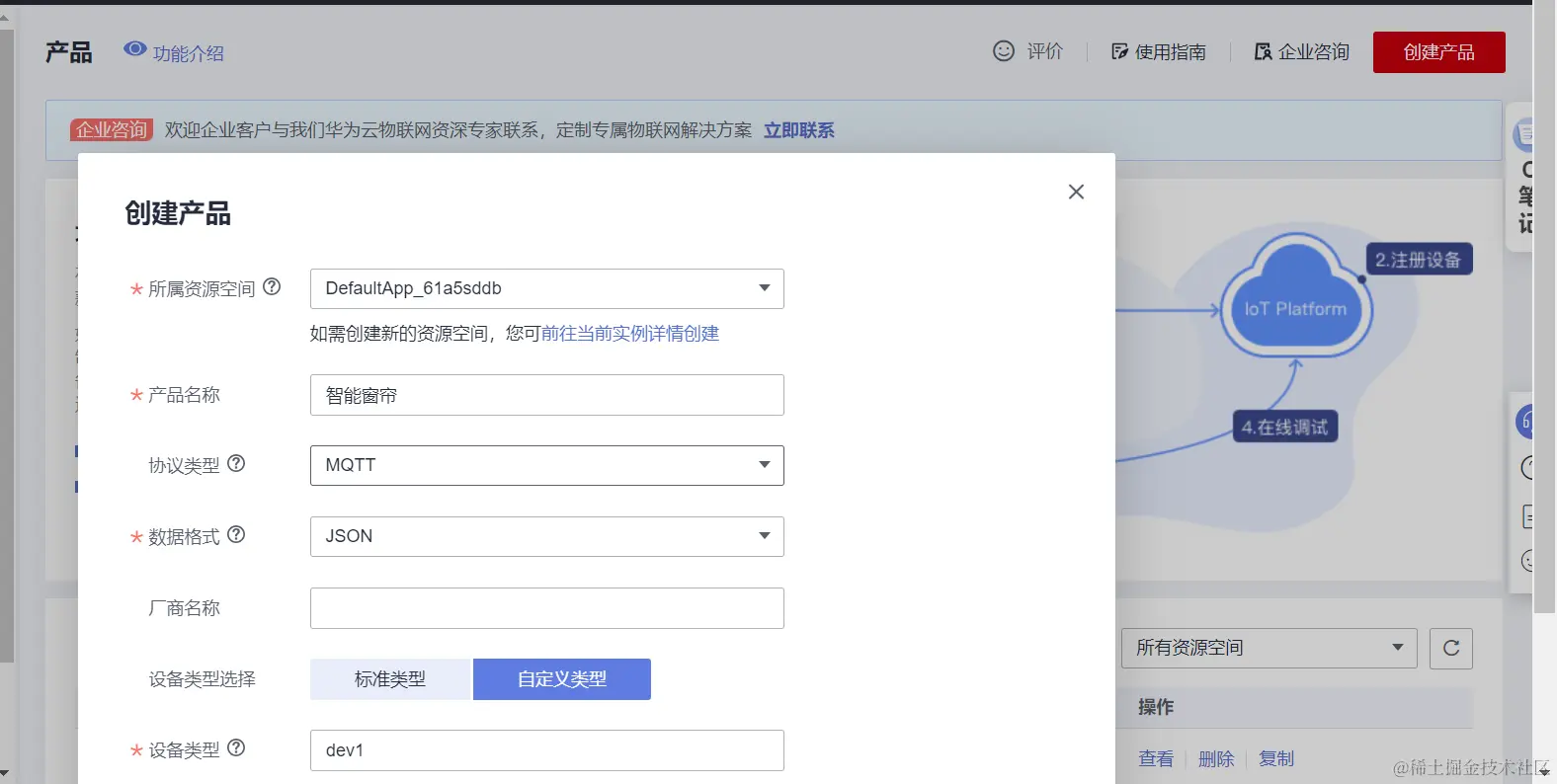The height and width of the screenshot is (784, 1557).
Task: Expand the 所有资源空间 filter dropdown
Action: coord(1269,648)
